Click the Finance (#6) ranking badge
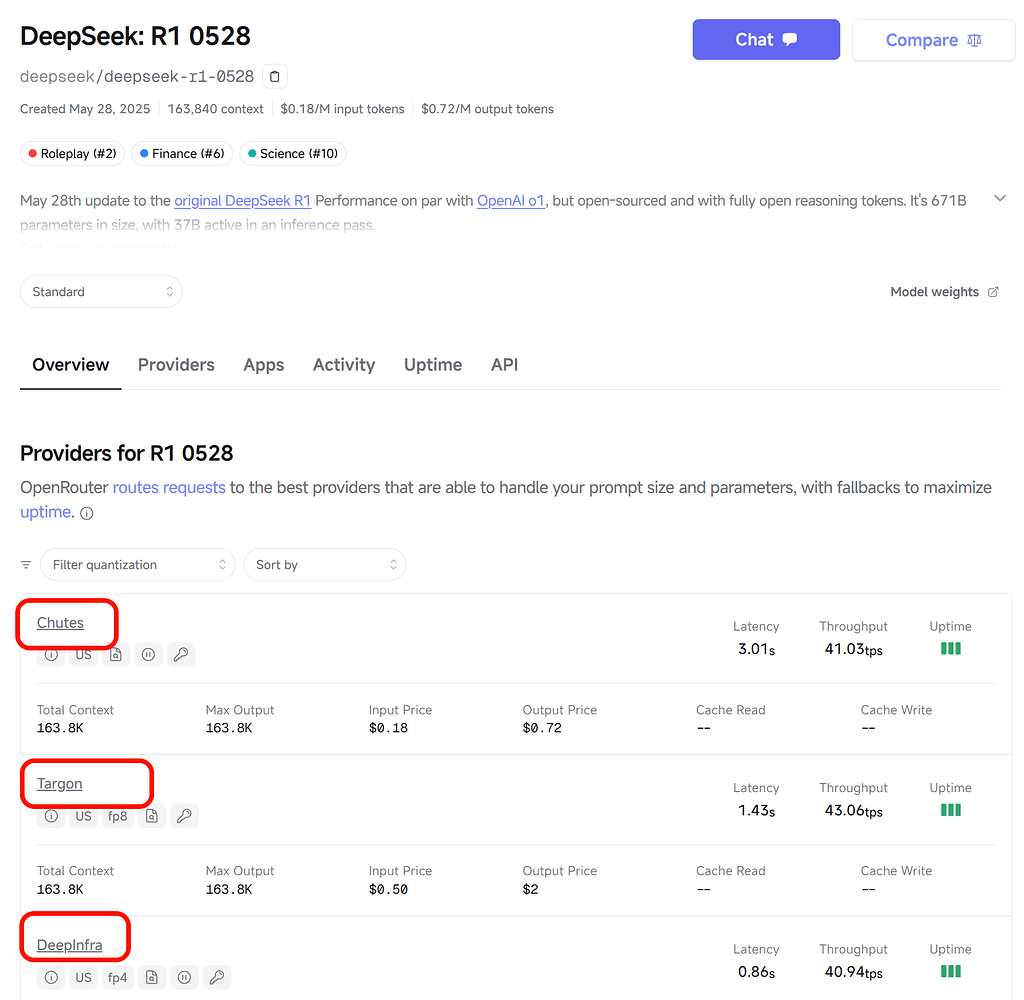 tap(182, 153)
